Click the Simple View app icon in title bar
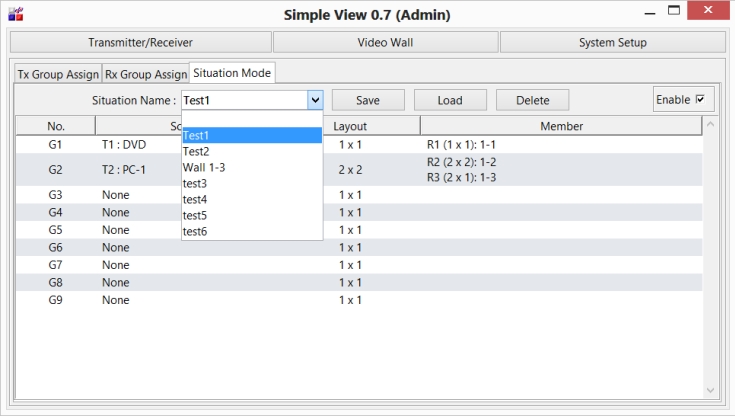Viewport: 735px width, 416px height. coord(14,13)
